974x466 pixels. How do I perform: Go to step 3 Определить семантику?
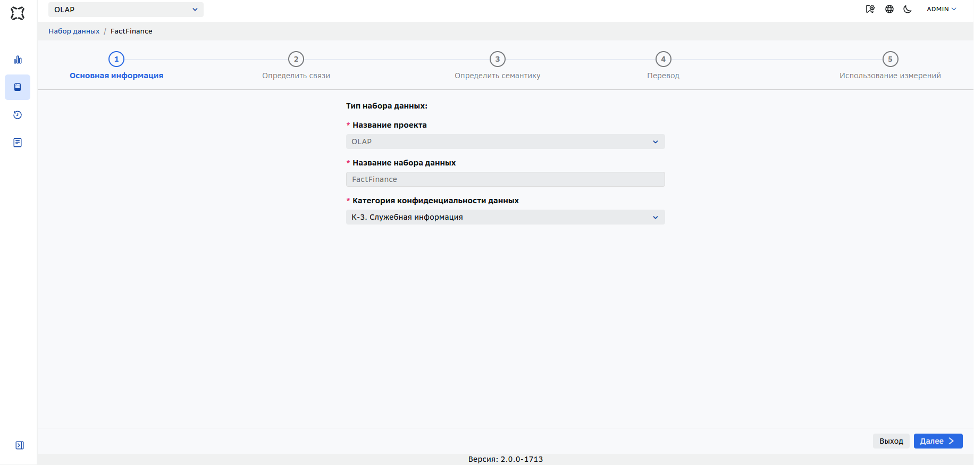[496, 66]
